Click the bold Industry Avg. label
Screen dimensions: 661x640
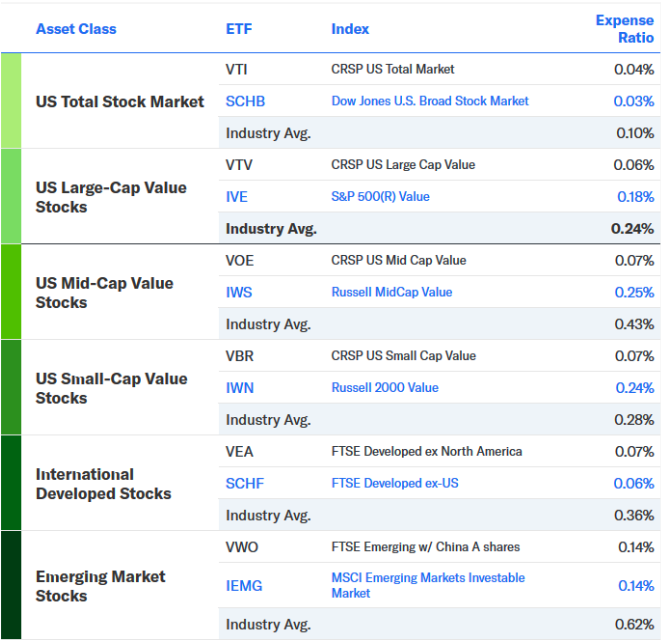pyautogui.click(x=271, y=229)
